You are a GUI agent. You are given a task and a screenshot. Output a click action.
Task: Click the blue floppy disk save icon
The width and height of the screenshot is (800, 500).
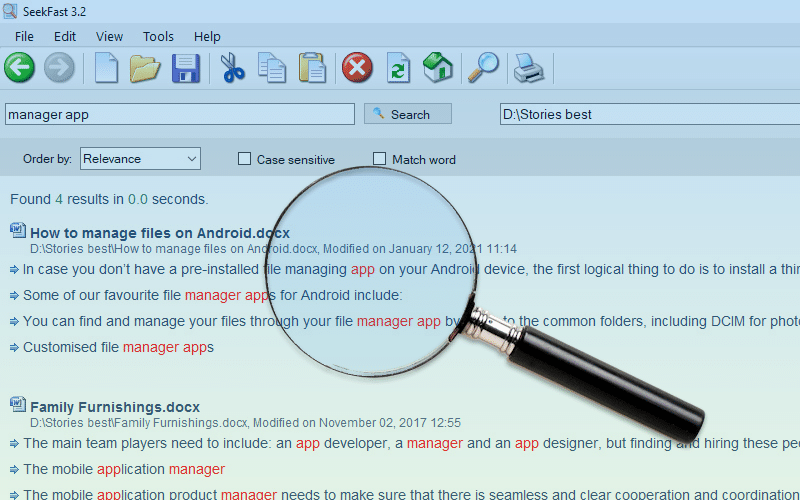tap(186, 68)
